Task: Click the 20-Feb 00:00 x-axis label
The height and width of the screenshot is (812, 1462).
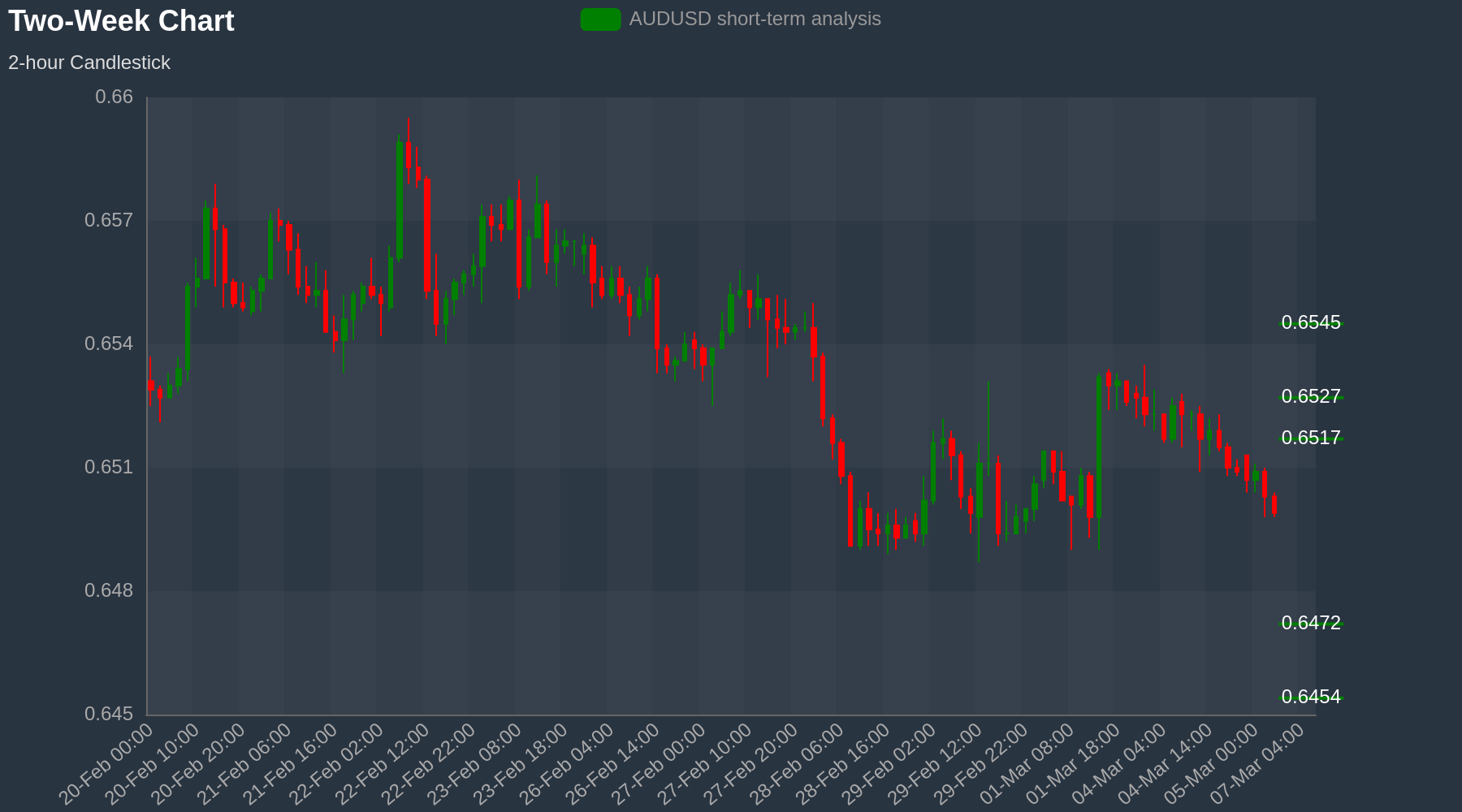Action: [x=106, y=764]
